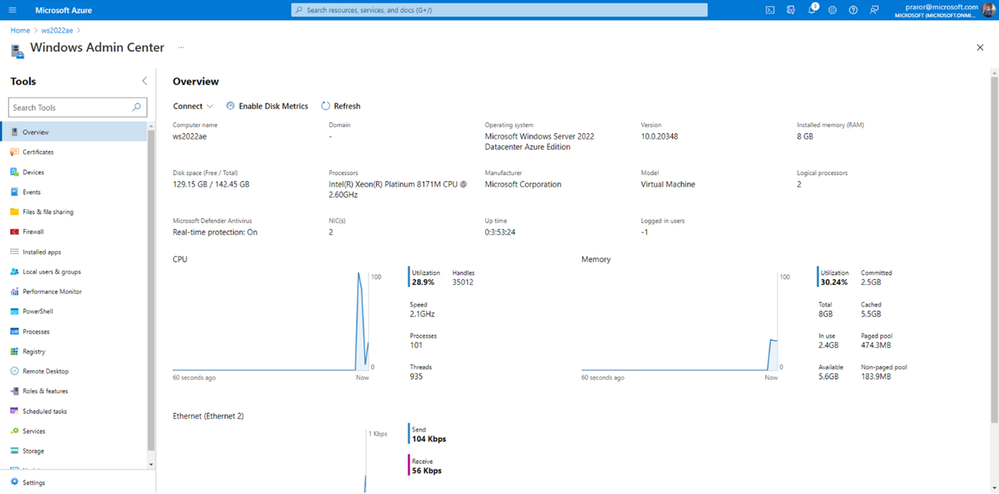Viewport: 999px width, 494px height.
Task: Open the notifications bell
Action: click(812, 10)
